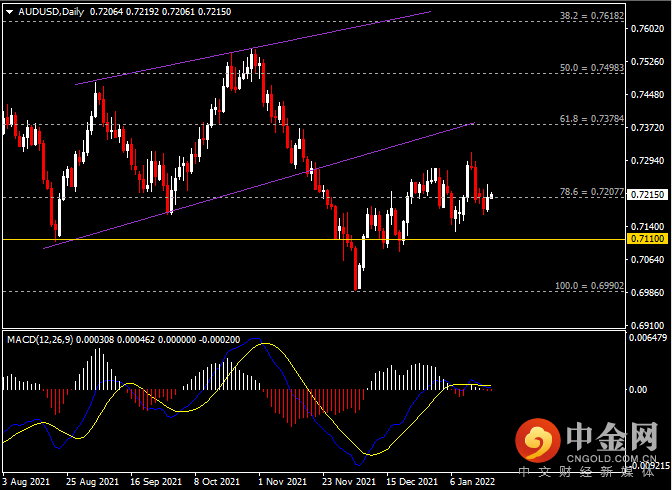672x490 pixels.
Task: Click the 0.76020 price axis label
Action: [647, 29]
